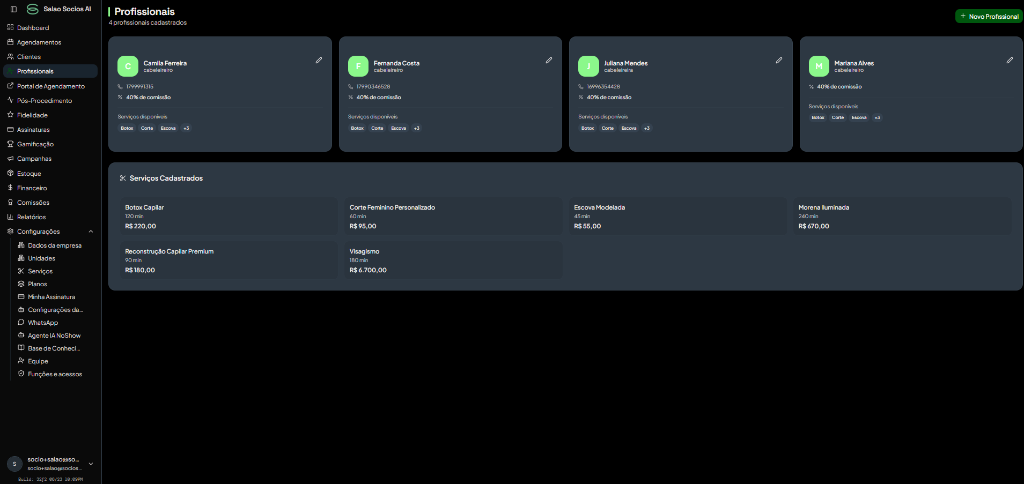This screenshot has width=1024, height=484.
Task: Collapse the Configurações section chevron
Action: (91, 231)
